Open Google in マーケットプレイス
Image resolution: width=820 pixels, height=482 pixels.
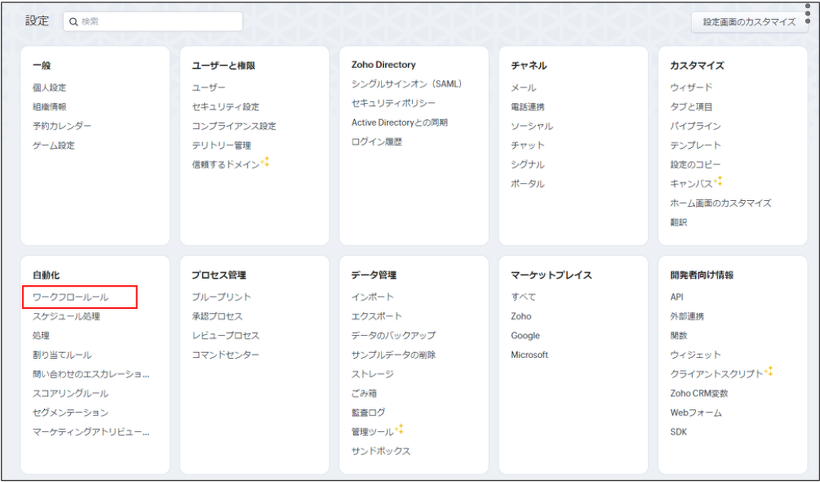pyautogui.click(x=525, y=336)
